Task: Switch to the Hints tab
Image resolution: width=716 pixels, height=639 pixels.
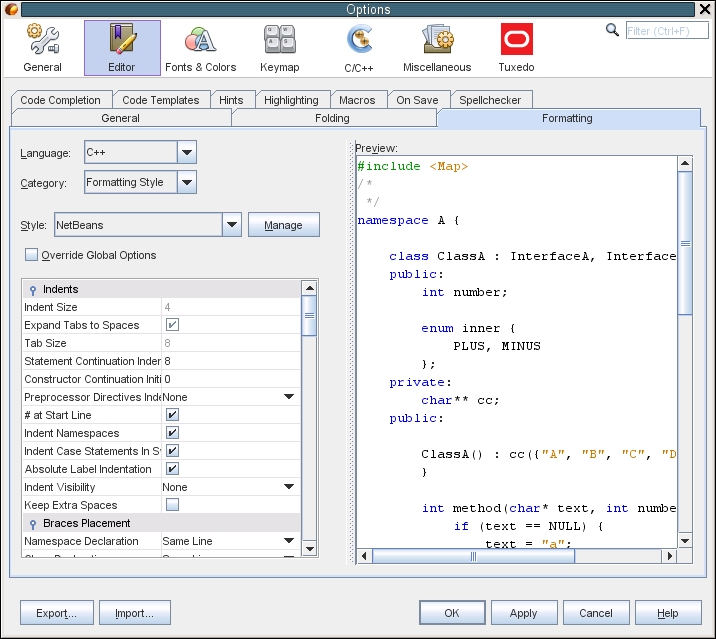Action: (x=231, y=100)
